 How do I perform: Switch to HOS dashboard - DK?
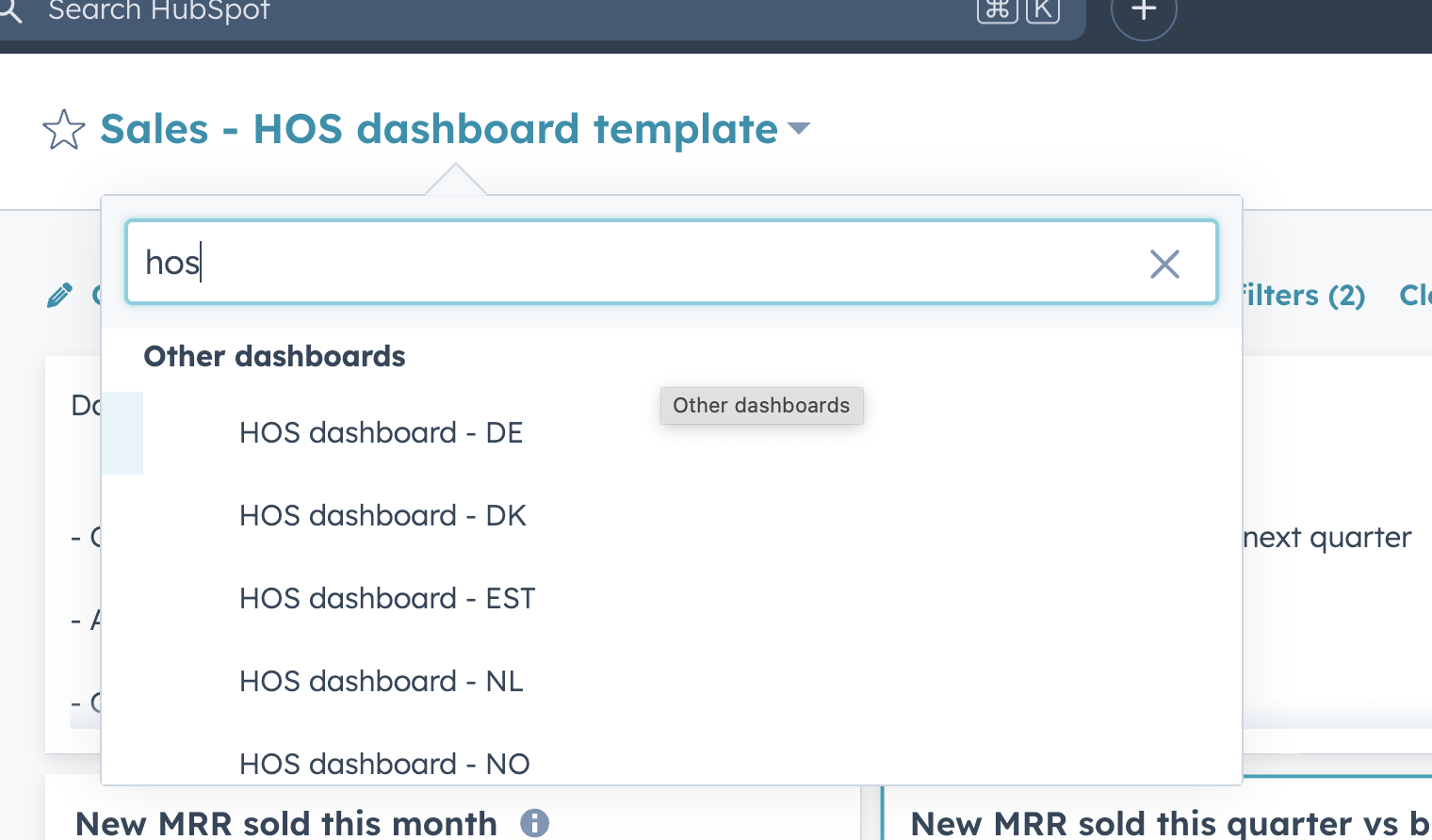(382, 516)
